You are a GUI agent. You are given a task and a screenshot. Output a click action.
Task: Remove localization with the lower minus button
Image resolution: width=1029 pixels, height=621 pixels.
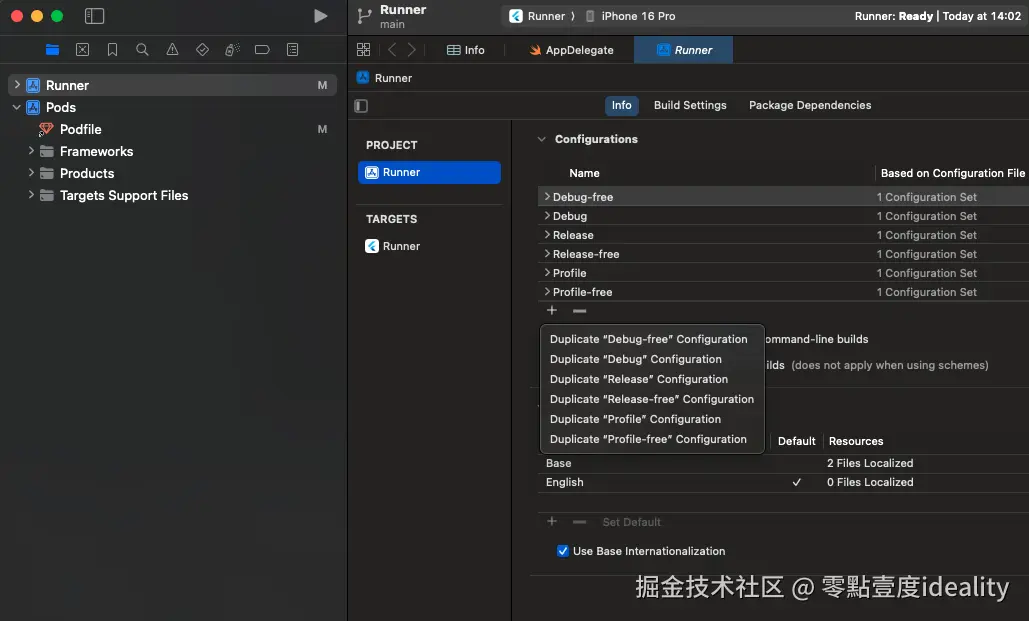tap(579, 521)
